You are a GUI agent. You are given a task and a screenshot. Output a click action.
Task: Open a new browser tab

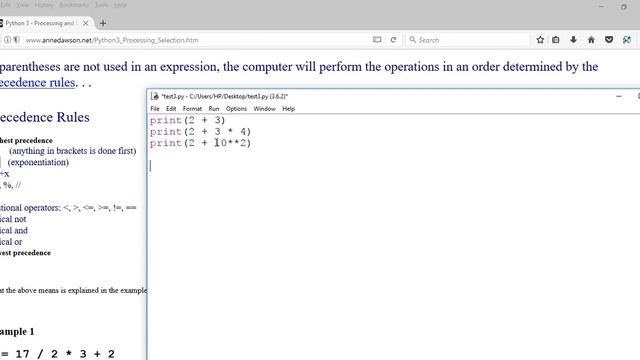[x=103, y=23]
